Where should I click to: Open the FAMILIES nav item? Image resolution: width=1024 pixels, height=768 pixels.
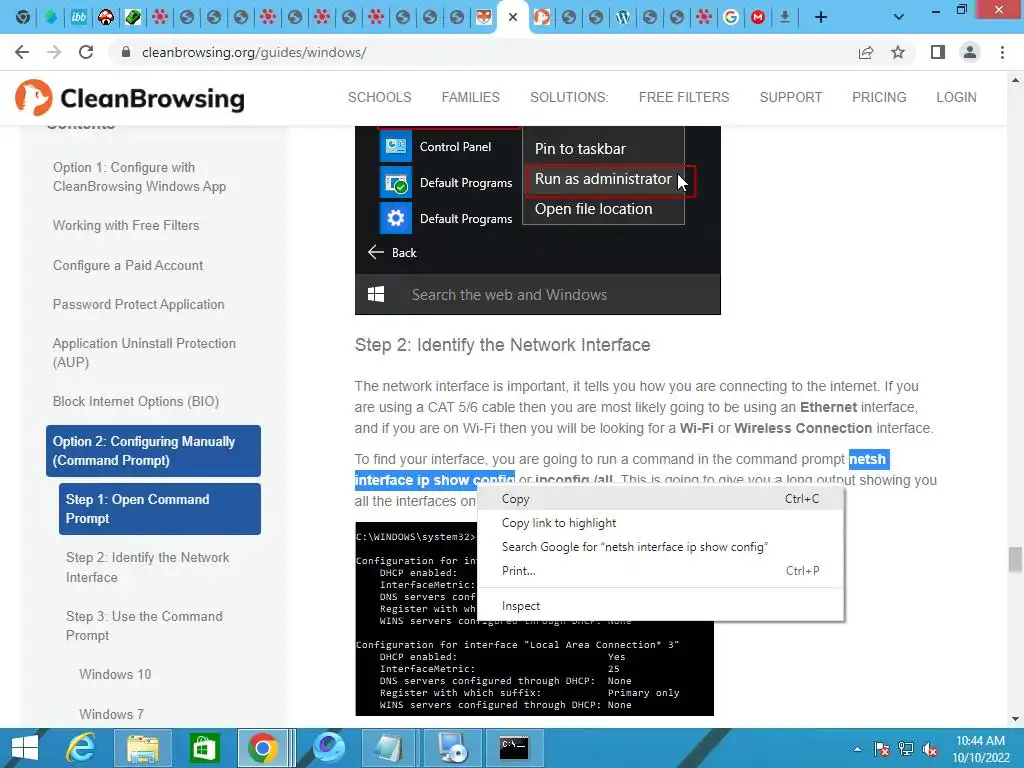pyautogui.click(x=470, y=97)
